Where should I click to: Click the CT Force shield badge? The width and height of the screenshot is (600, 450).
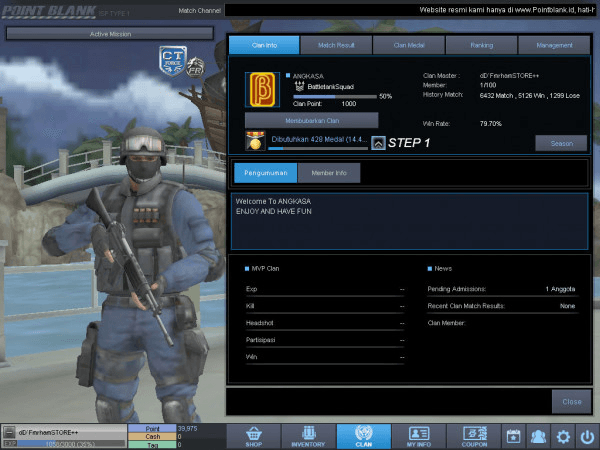(x=173, y=60)
